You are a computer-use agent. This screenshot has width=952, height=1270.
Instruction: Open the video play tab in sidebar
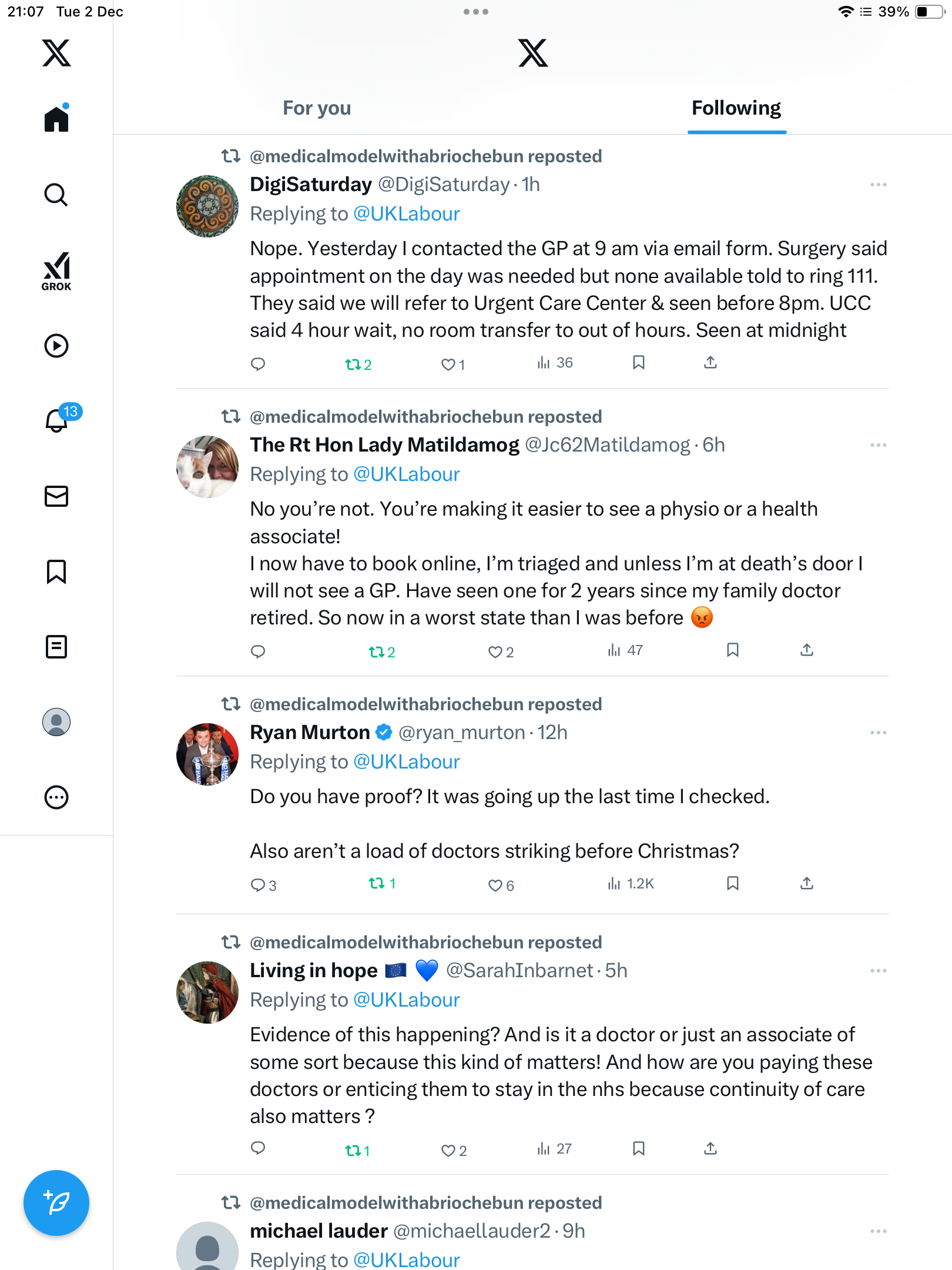click(56, 346)
